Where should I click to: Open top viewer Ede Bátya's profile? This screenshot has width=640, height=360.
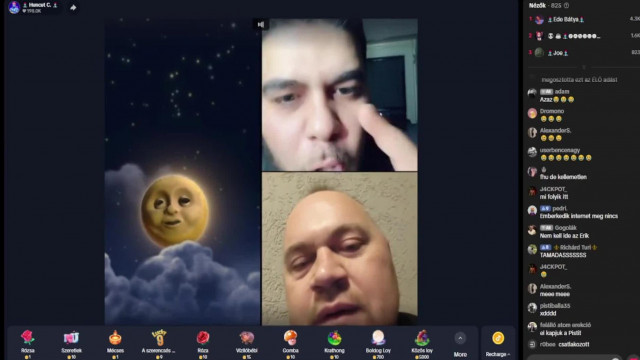[x=566, y=20]
